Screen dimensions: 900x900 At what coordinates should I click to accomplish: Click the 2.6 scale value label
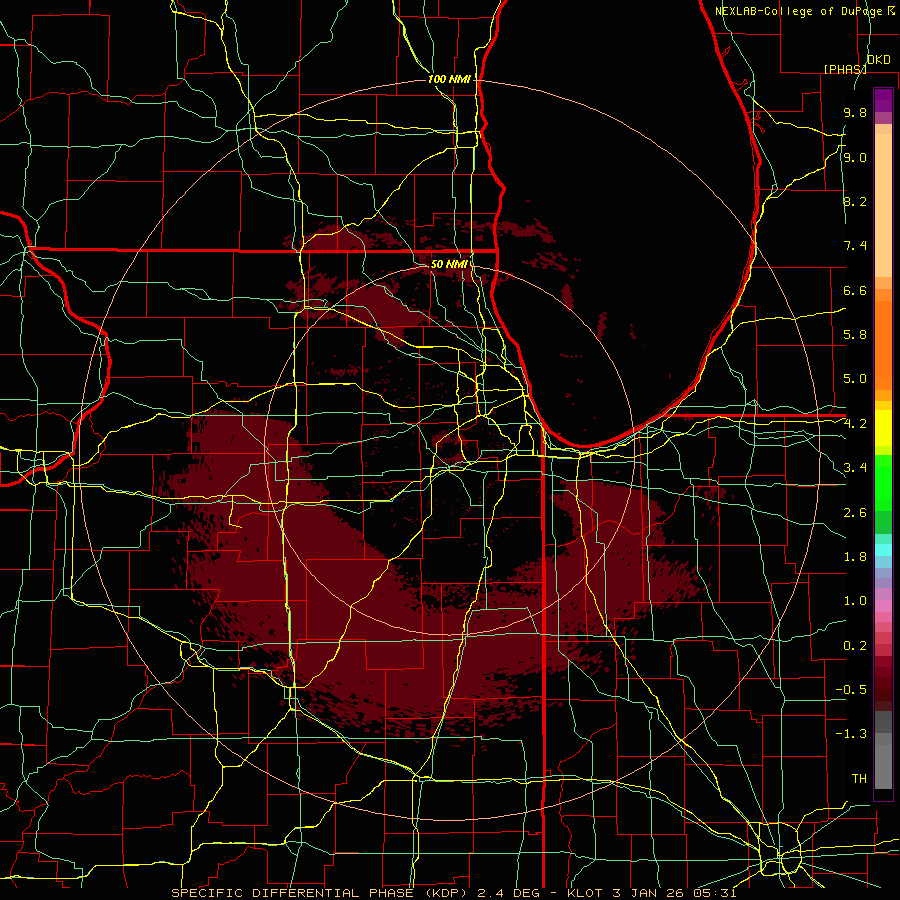click(855, 513)
